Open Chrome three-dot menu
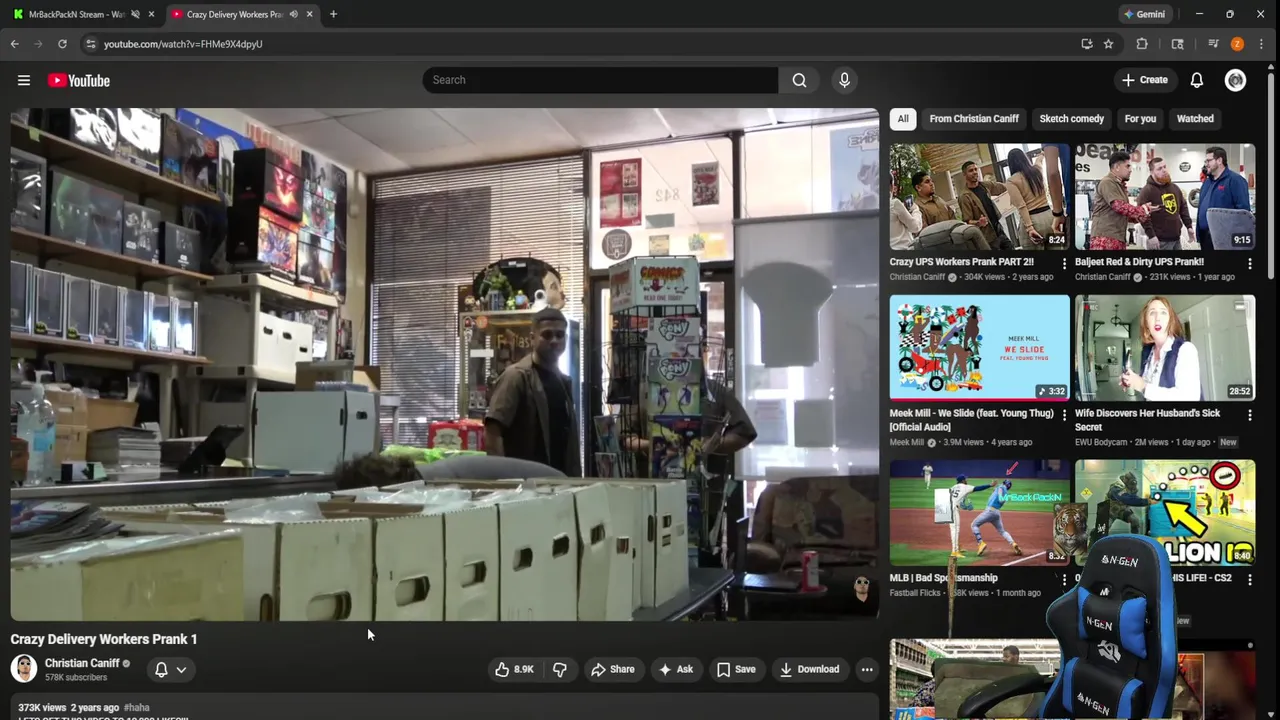Viewport: 1280px width, 720px height. [1263, 44]
